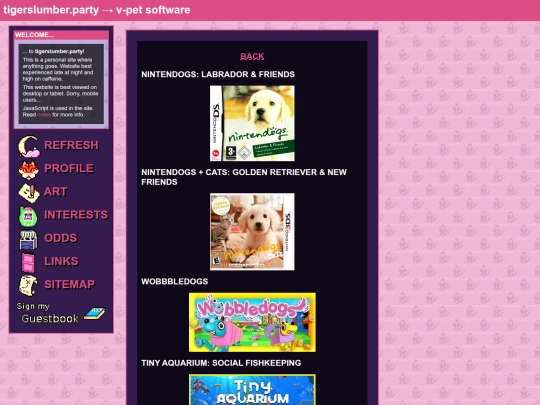Click the 'This is a personal site' paragraph
The width and height of the screenshot is (540, 405).
click(58, 69)
